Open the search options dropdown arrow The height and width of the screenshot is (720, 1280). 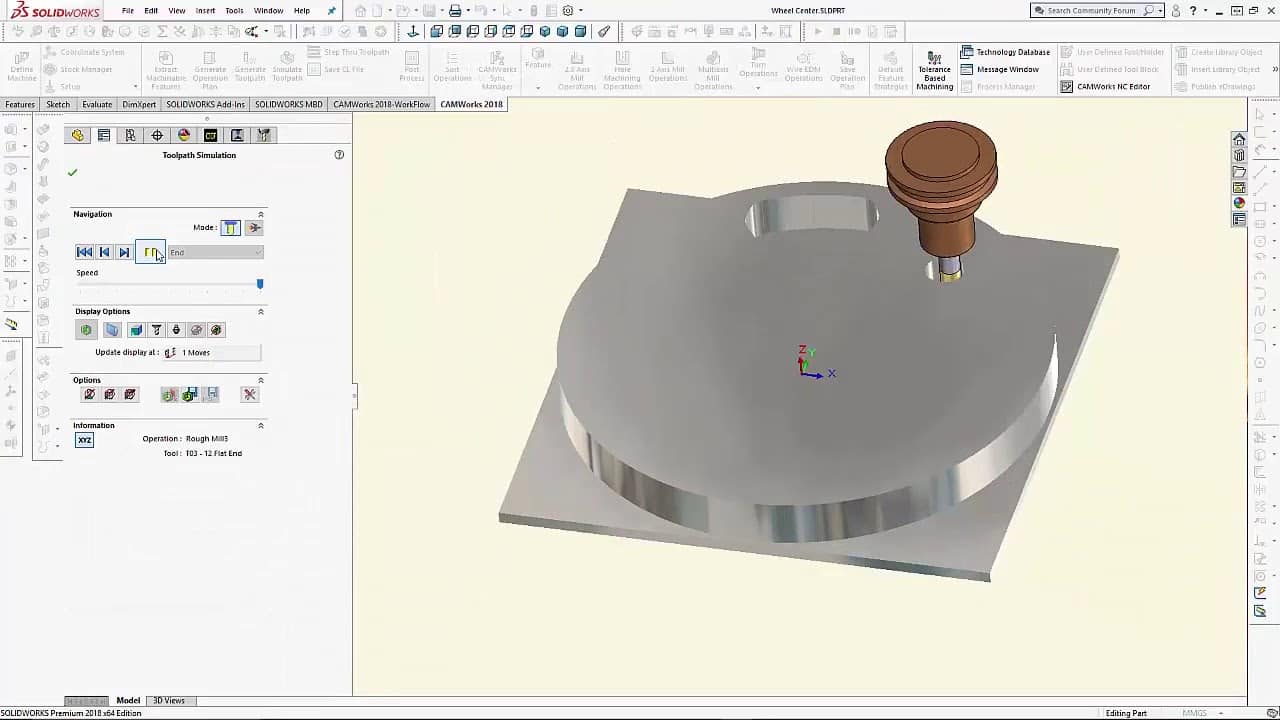pyautogui.click(x=1160, y=11)
